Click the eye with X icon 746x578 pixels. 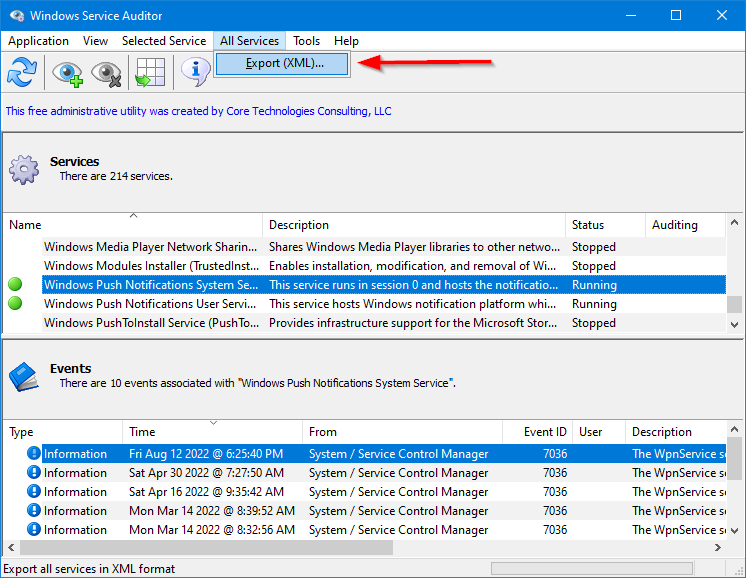pos(106,74)
